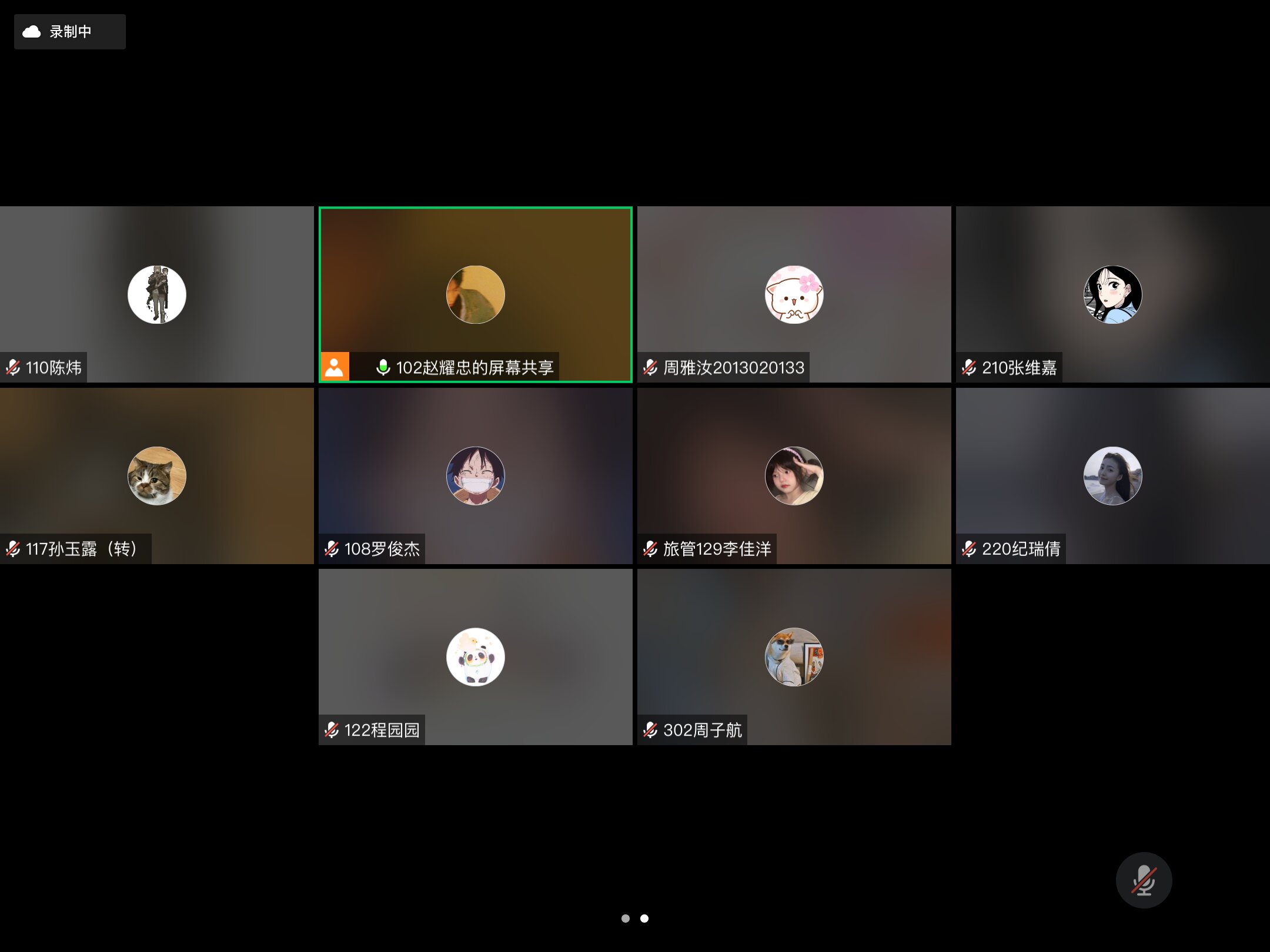Click the 录制中 recording label
1270x952 pixels.
(71, 32)
